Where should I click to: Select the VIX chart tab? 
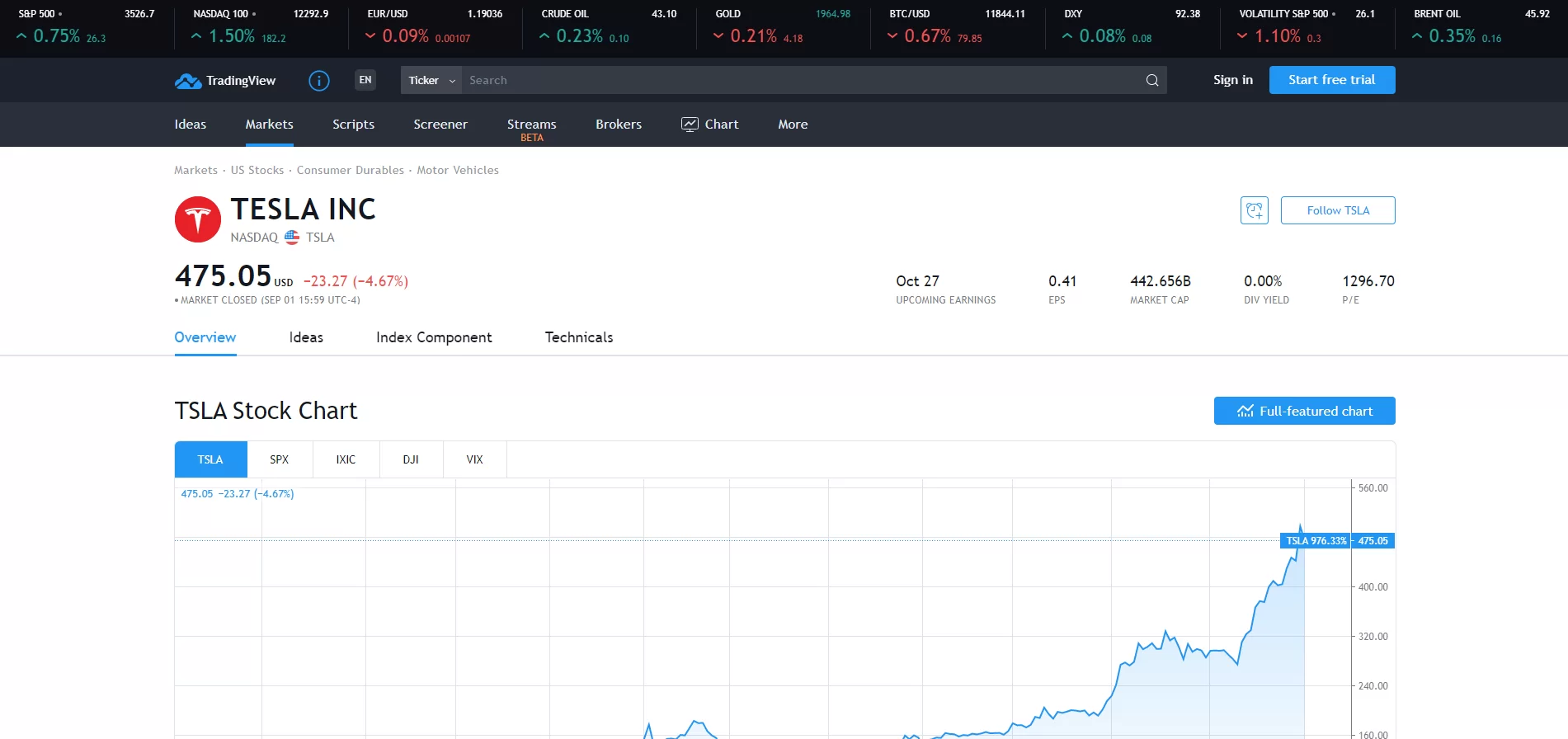[474, 459]
